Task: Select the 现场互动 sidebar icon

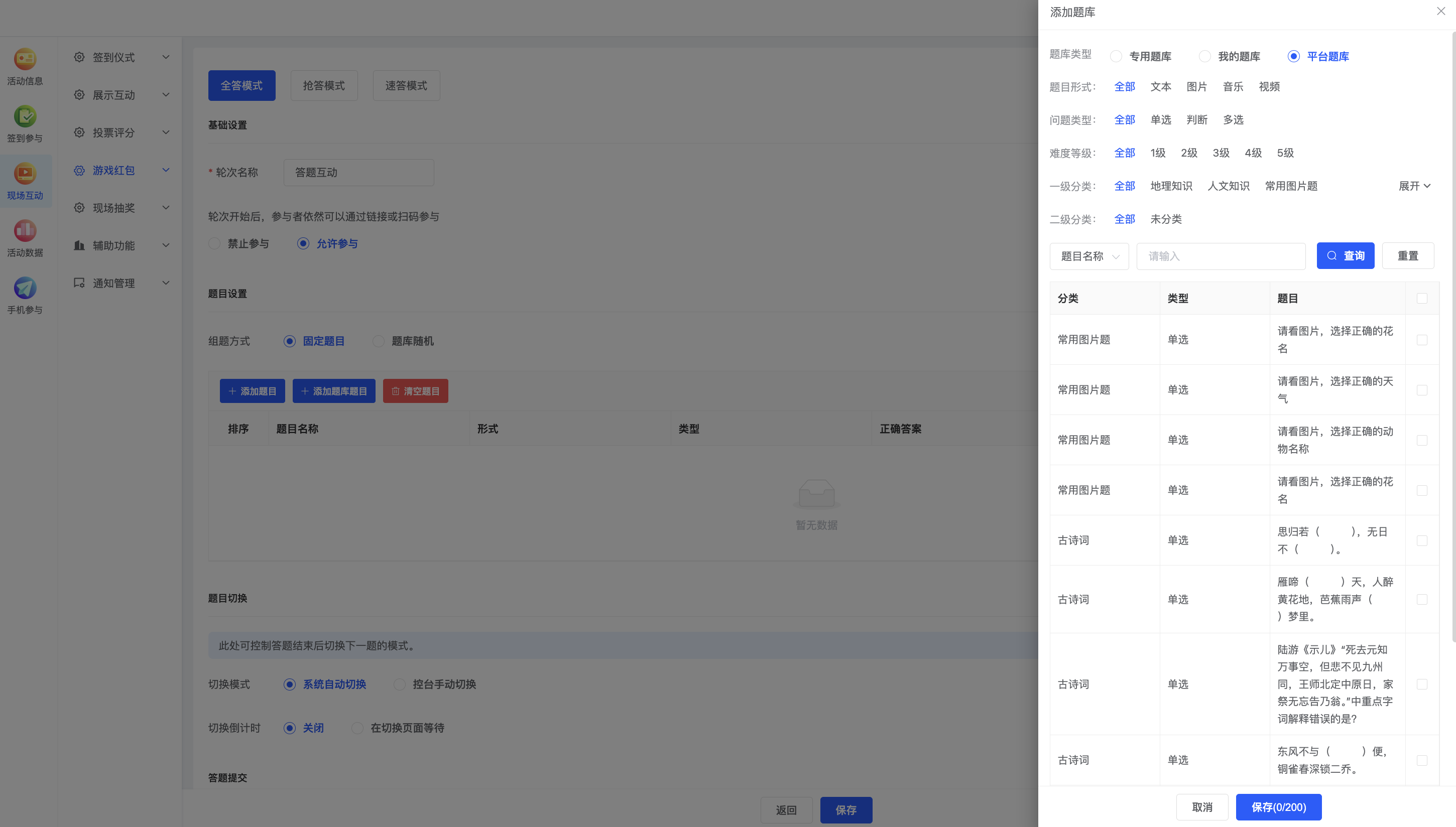Action: tap(25, 174)
